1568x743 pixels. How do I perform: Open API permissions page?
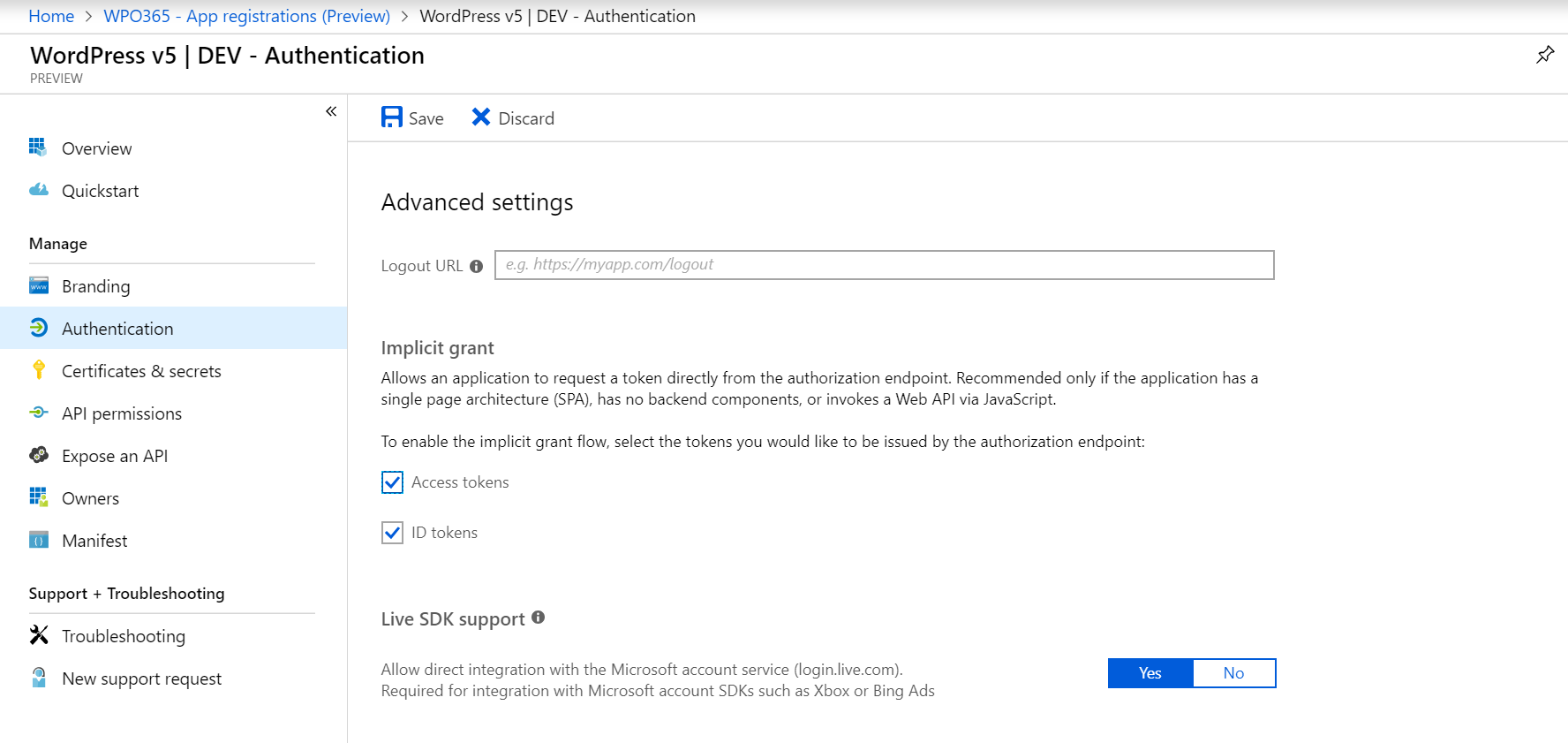coord(173,413)
